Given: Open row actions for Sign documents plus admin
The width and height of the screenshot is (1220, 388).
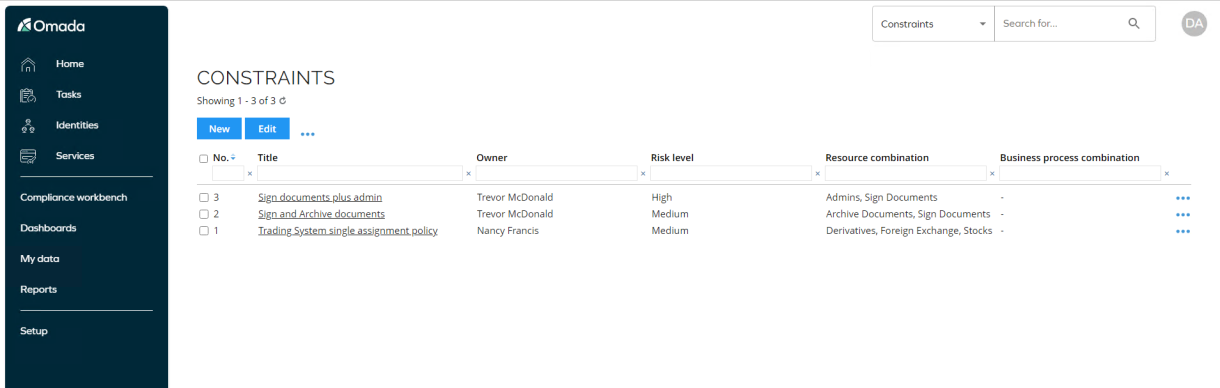Looking at the screenshot, I should [1183, 198].
